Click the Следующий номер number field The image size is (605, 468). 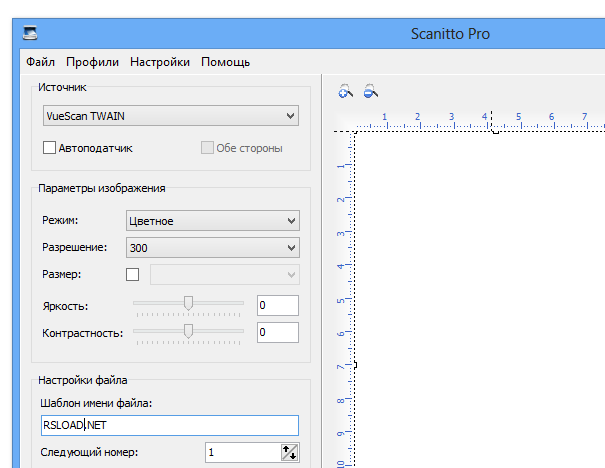pyautogui.click(x=243, y=452)
